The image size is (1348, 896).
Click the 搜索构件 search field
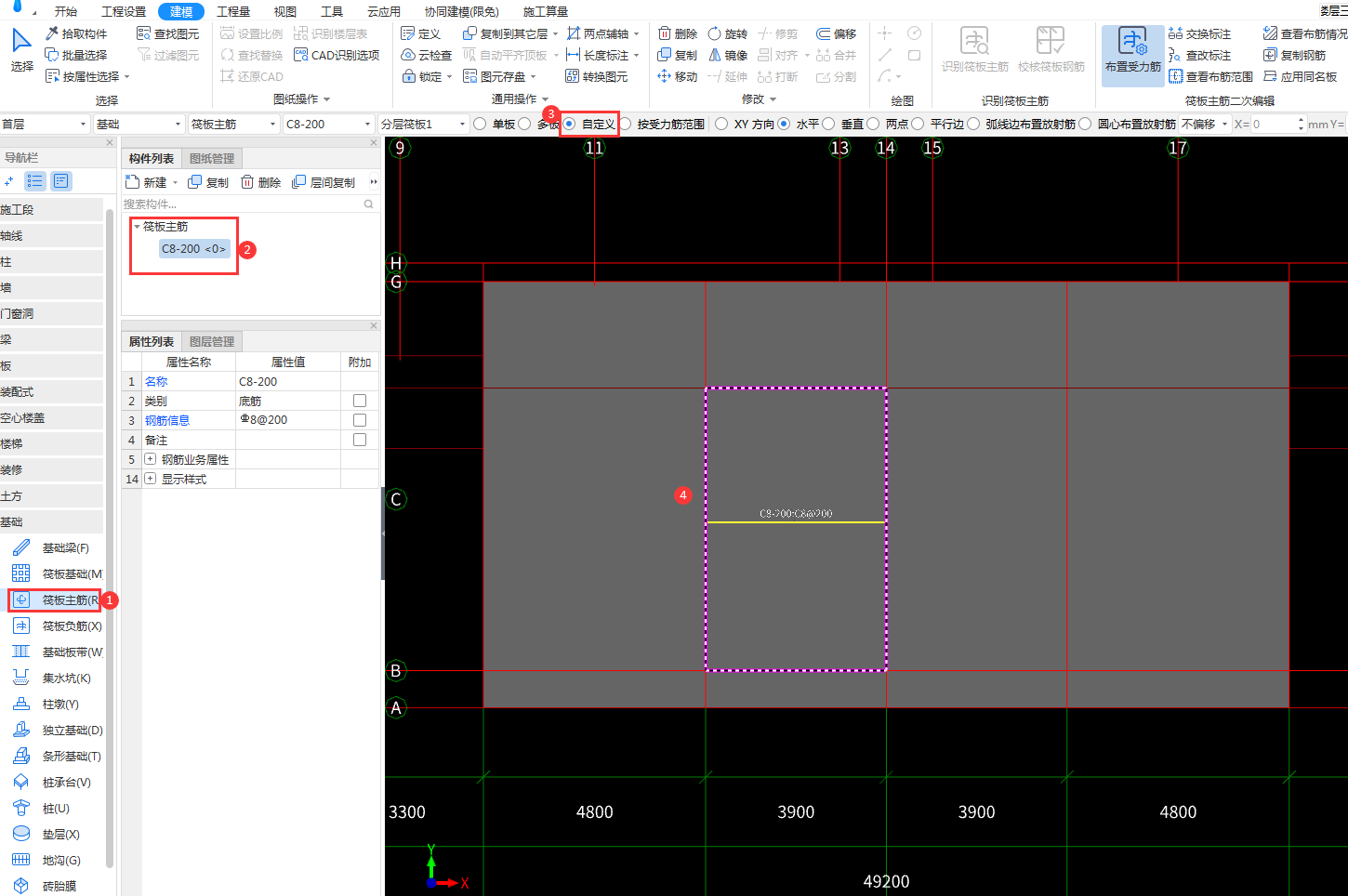(249, 204)
